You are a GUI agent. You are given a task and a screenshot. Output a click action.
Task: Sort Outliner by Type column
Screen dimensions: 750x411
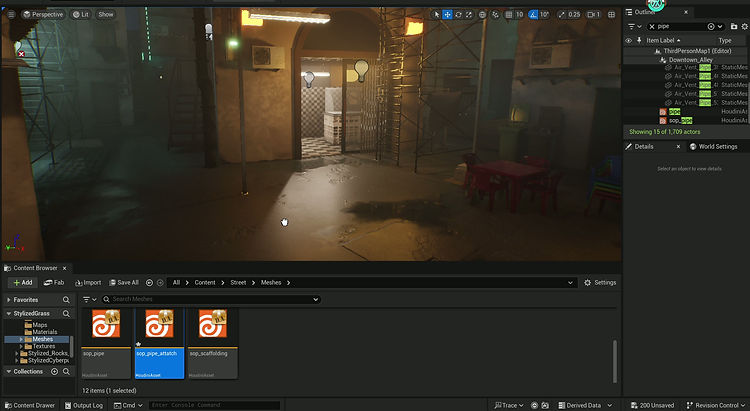tap(725, 41)
